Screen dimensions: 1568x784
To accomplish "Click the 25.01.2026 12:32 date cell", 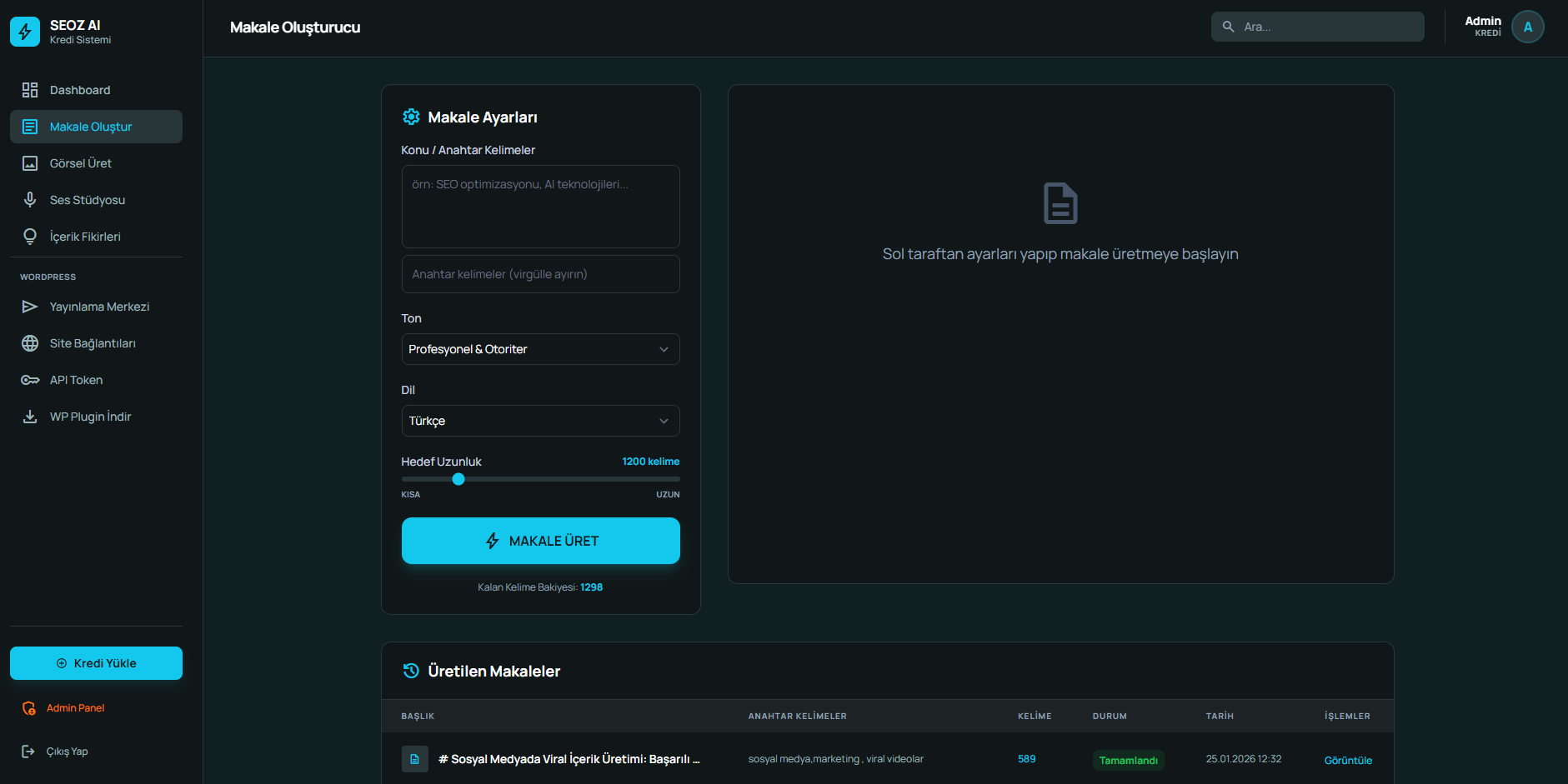I will click(x=1244, y=759).
